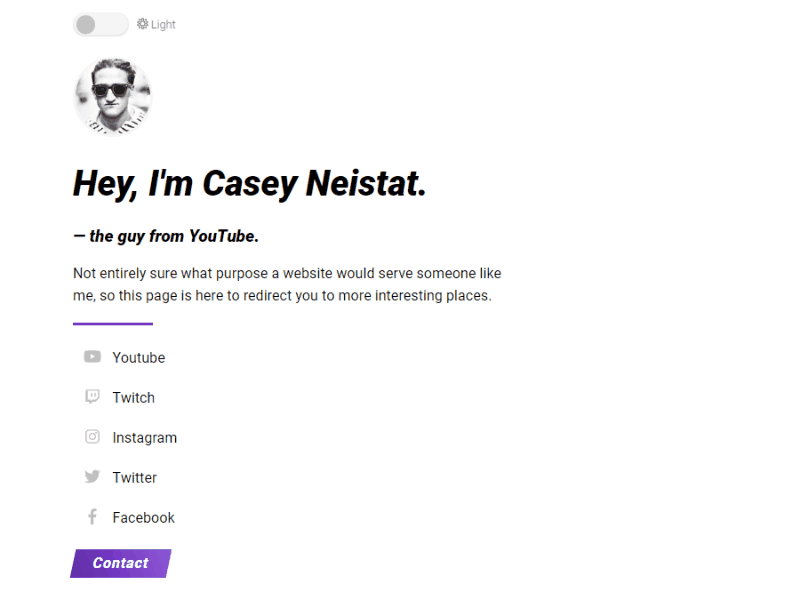The height and width of the screenshot is (600, 800).
Task: Click the intro paragraph about the website
Action: point(286,284)
